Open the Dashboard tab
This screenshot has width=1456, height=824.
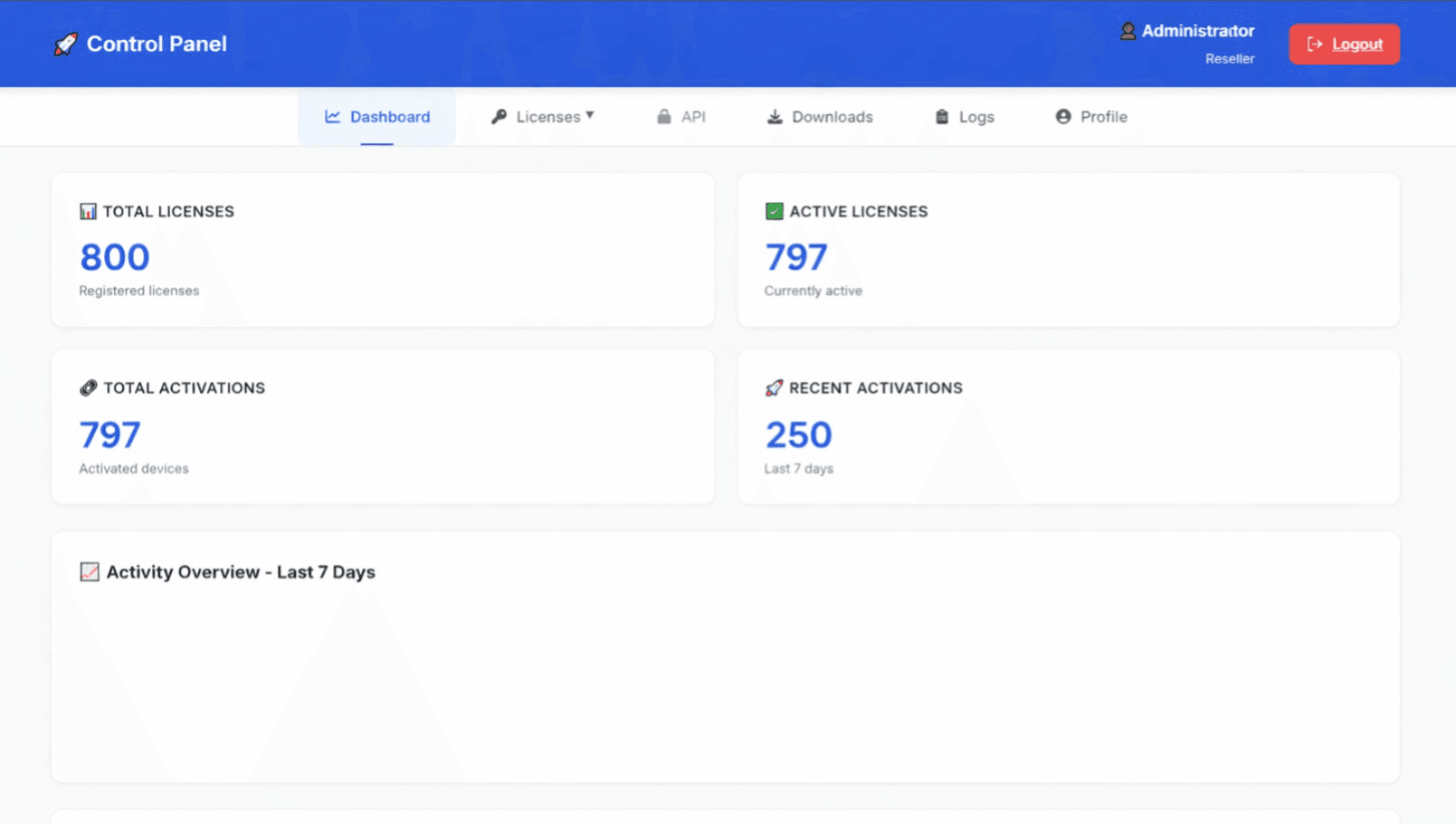[x=378, y=117]
